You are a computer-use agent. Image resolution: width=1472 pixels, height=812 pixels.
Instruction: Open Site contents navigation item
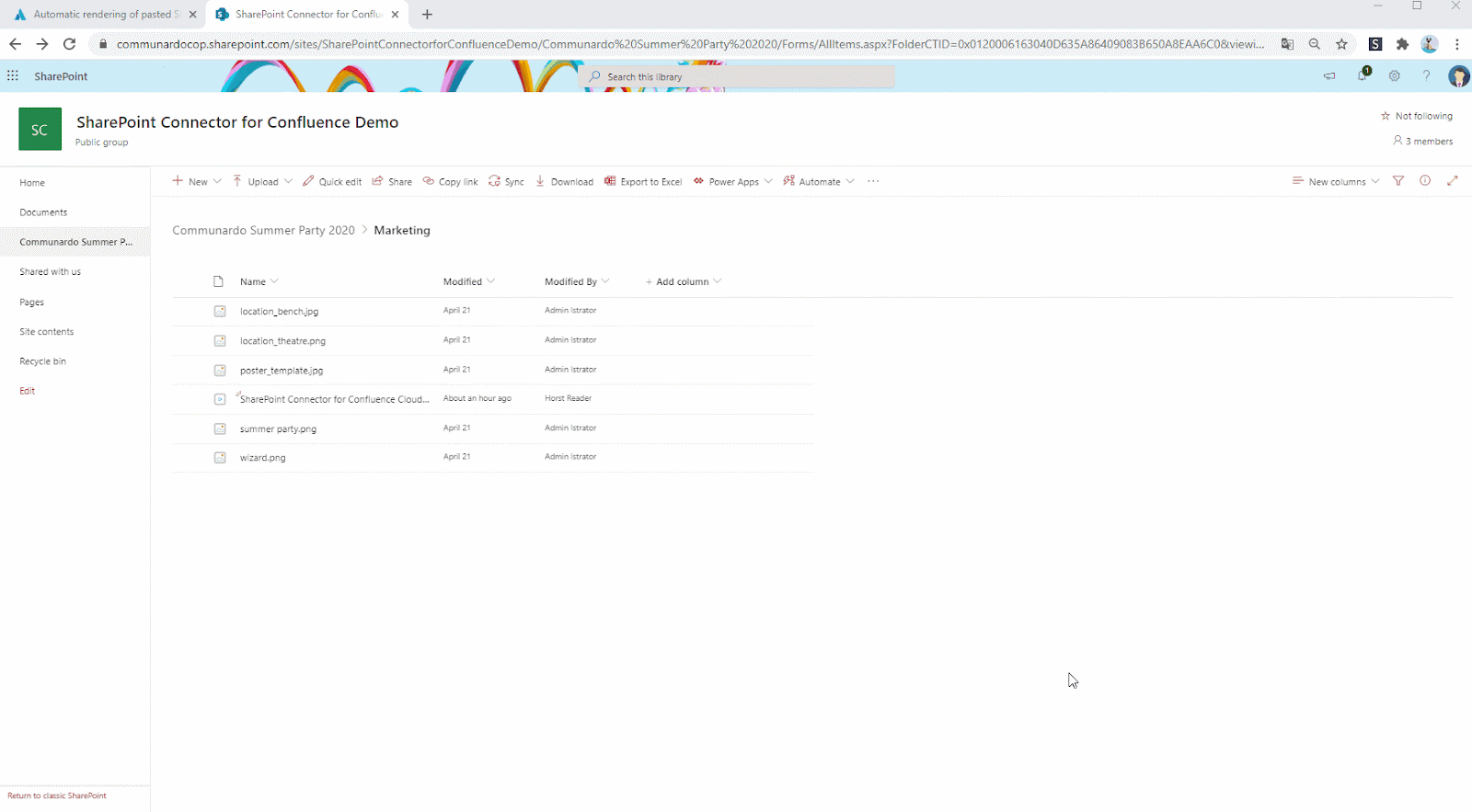(x=47, y=332)
